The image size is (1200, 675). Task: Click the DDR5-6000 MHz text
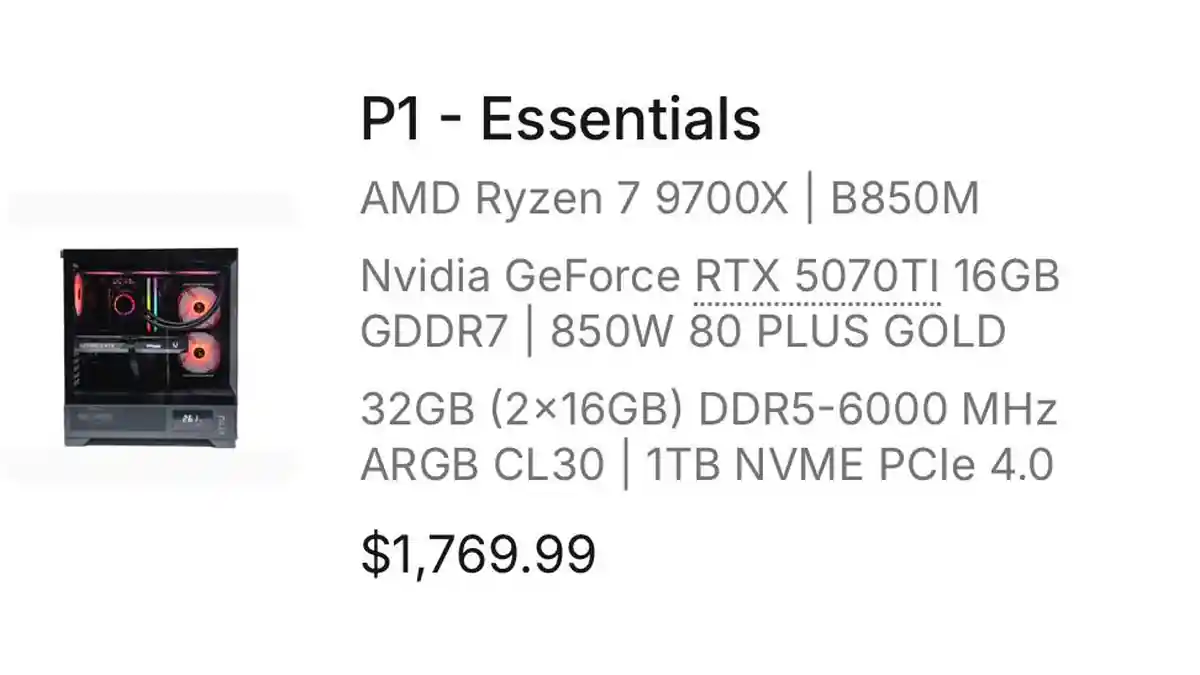click(x=877, y=410)
